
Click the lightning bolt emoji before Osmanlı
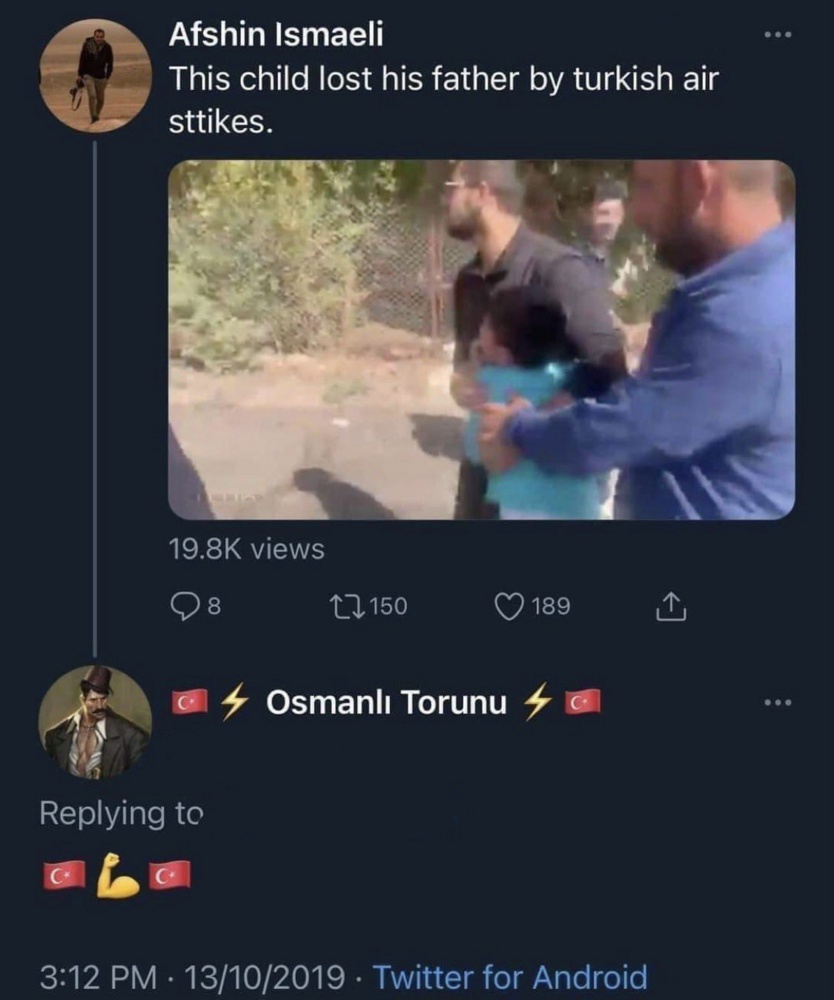point(233,703)
